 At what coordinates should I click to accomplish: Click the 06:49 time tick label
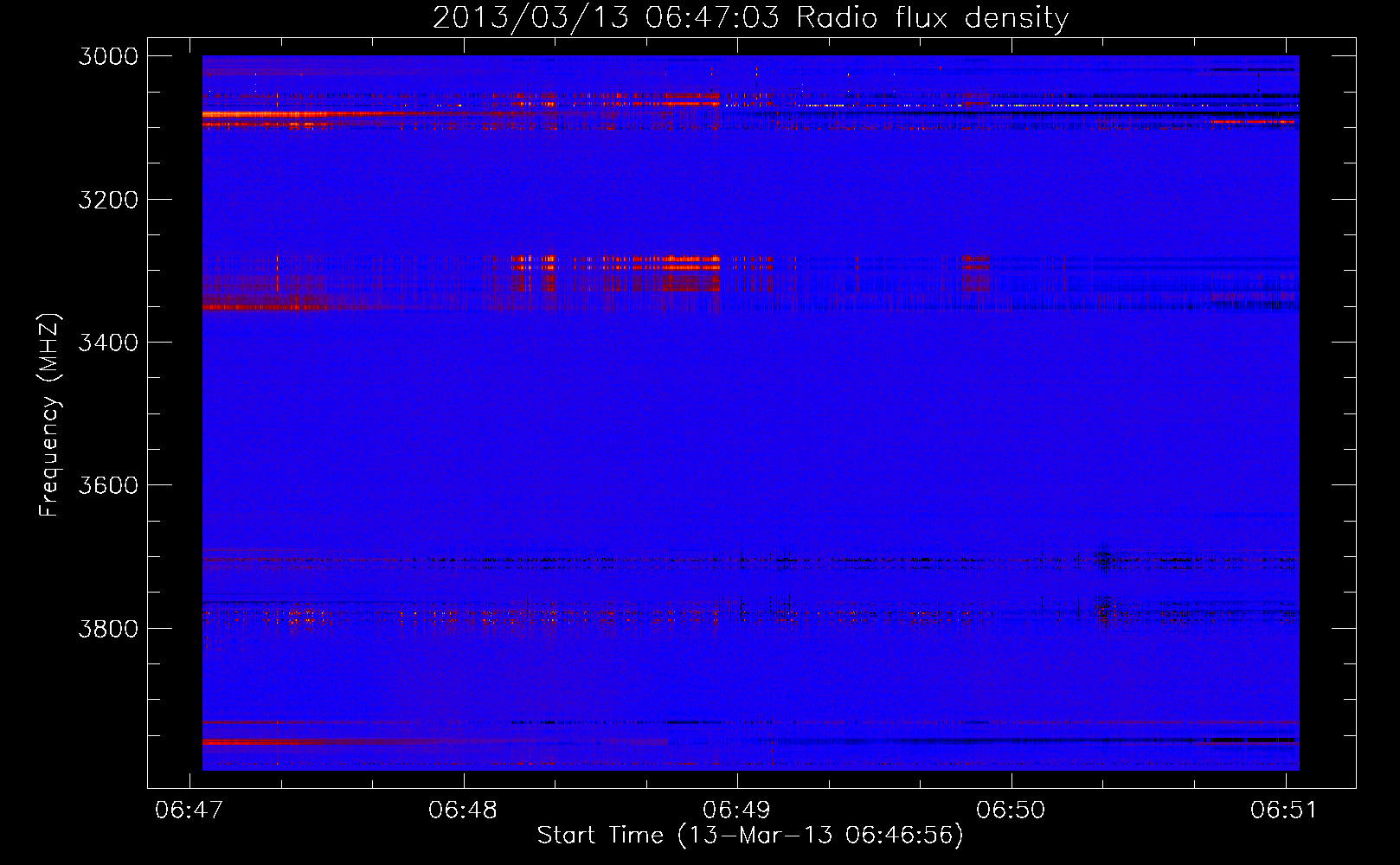pos(736,810)
